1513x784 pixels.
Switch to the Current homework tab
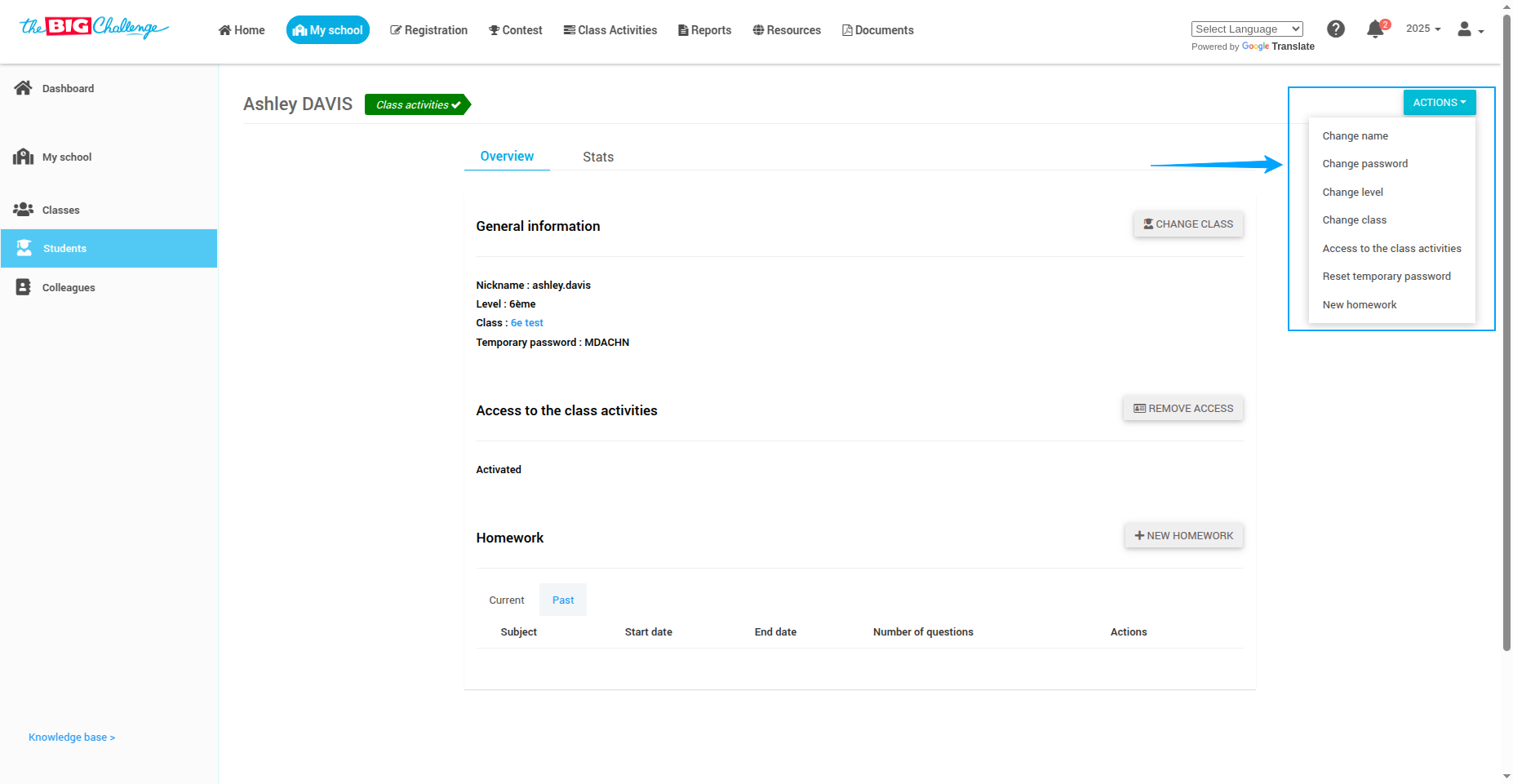[x=507, y=600]
